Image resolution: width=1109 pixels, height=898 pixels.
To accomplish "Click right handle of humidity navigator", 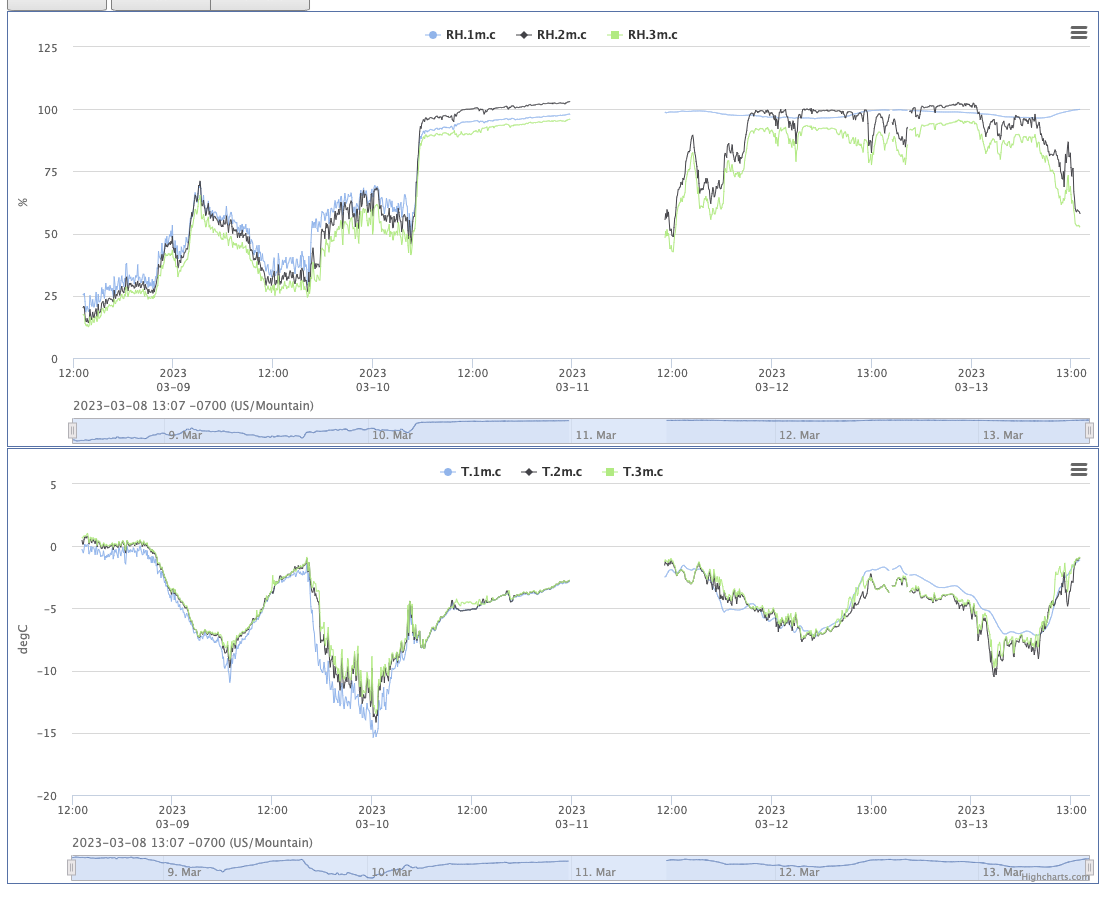I will 1089,430.
